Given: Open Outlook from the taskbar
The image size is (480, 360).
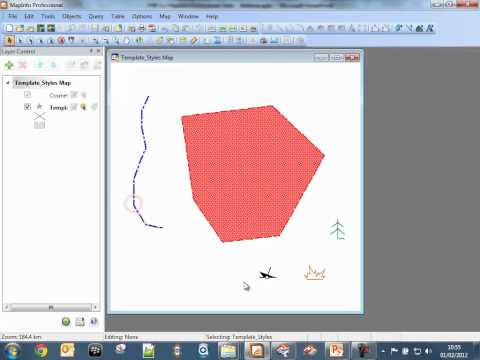Looking at the screenshot, I should [67, 351].
